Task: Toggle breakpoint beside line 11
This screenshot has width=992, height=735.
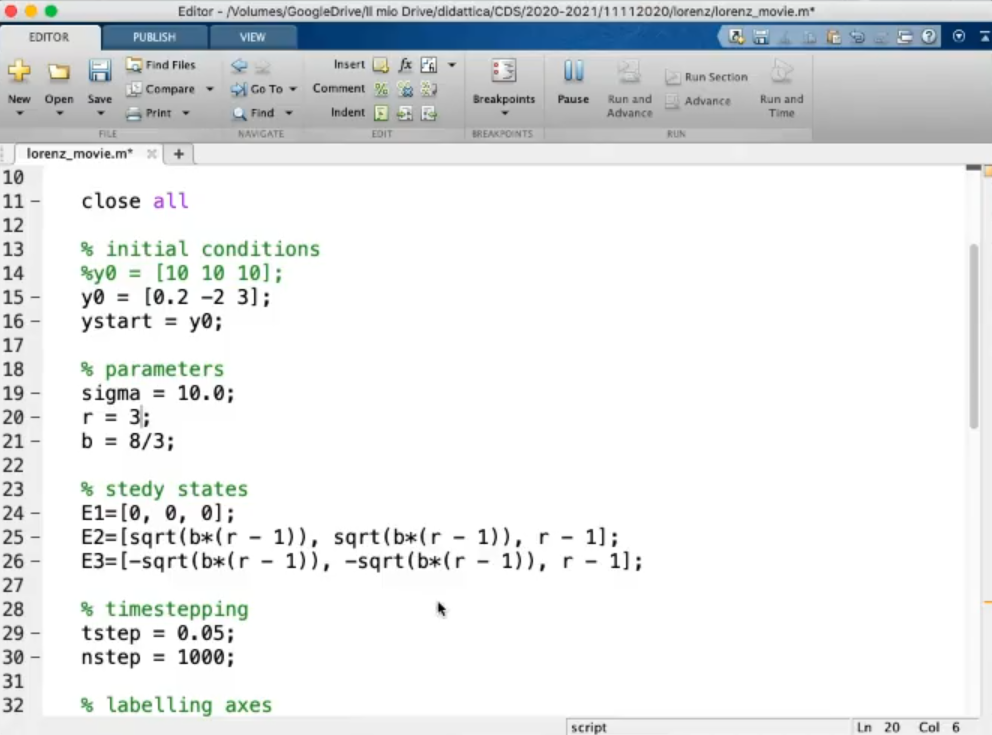Action: 36,202
